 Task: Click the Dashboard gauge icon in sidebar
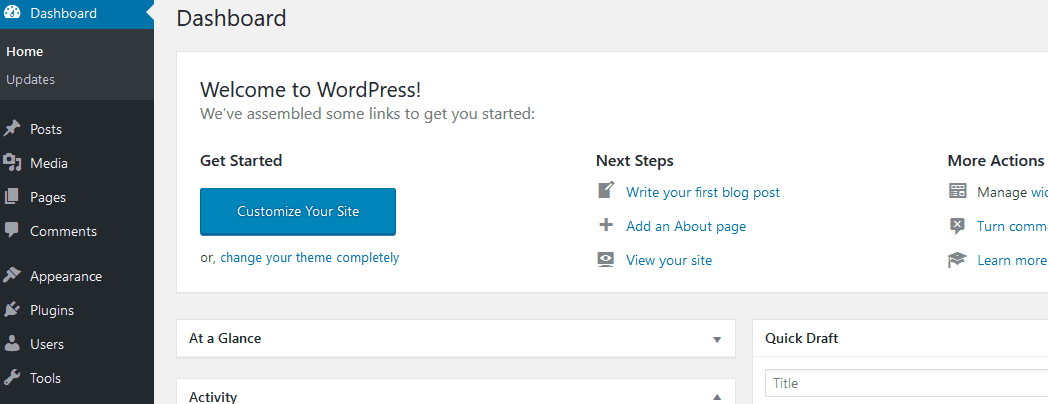pyautogui.click(x=12, y=13)
